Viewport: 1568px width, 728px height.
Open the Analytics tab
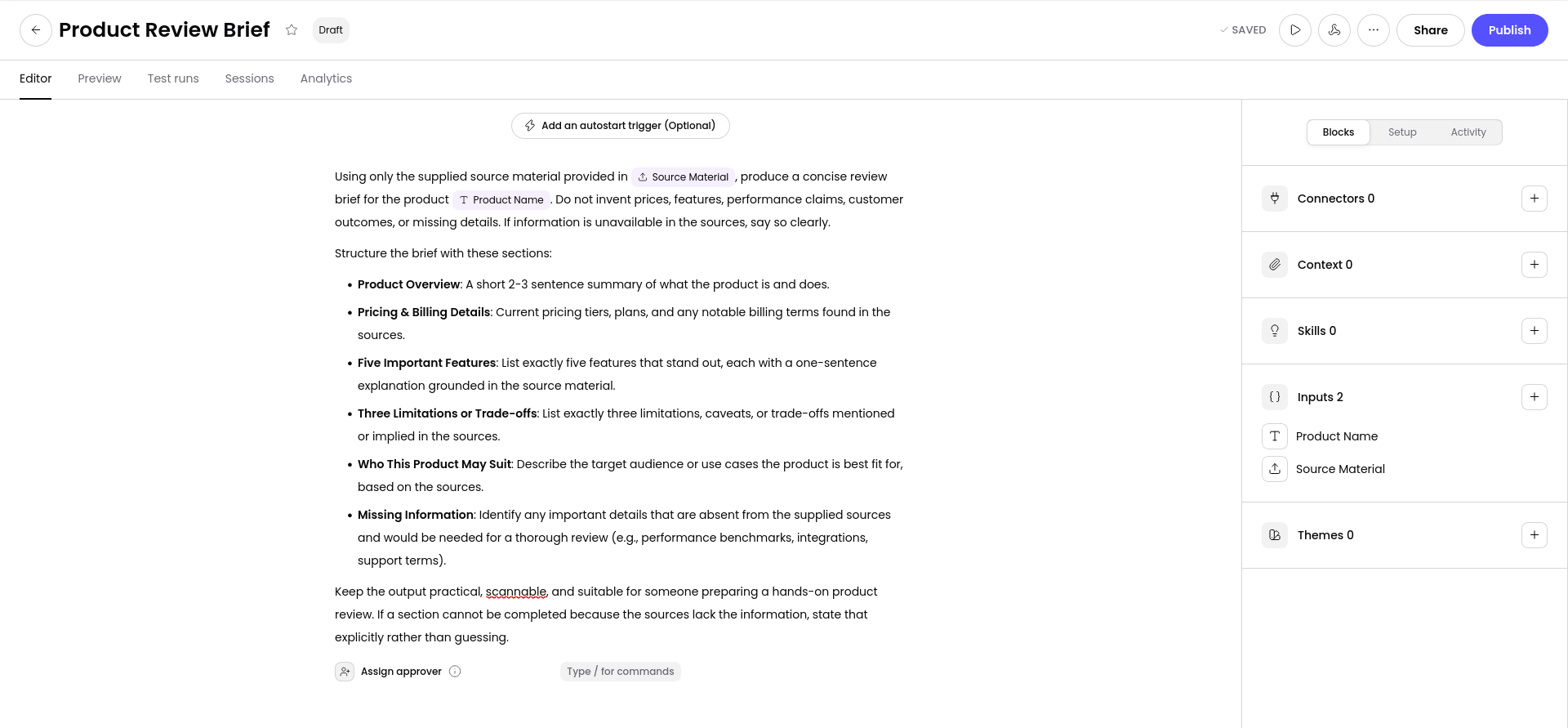pyautogui.click(x=326, y=78)
